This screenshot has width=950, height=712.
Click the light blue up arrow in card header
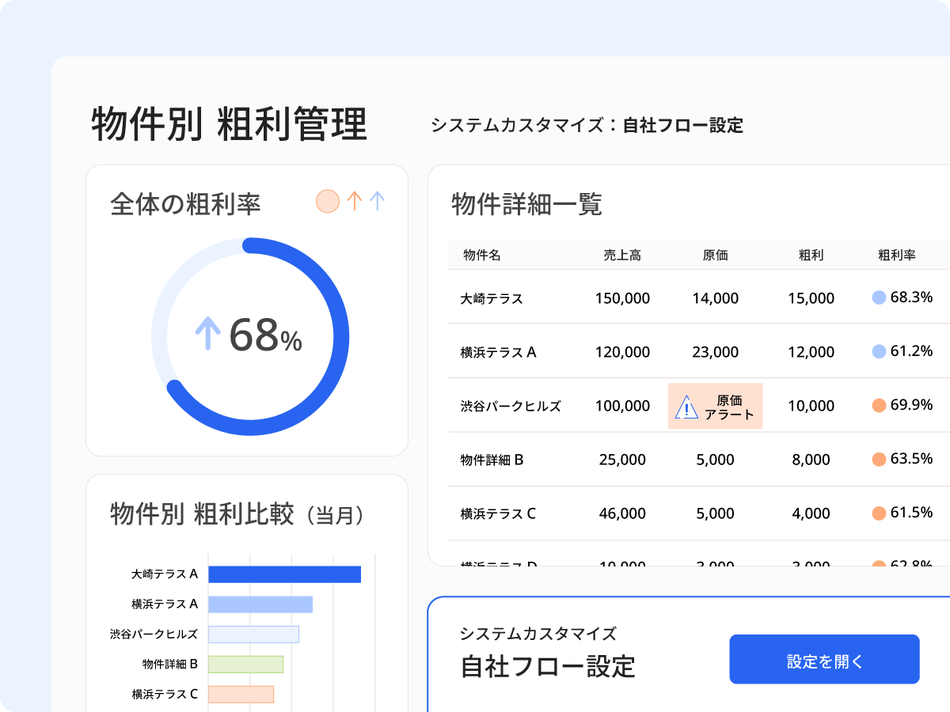[377, 201]
